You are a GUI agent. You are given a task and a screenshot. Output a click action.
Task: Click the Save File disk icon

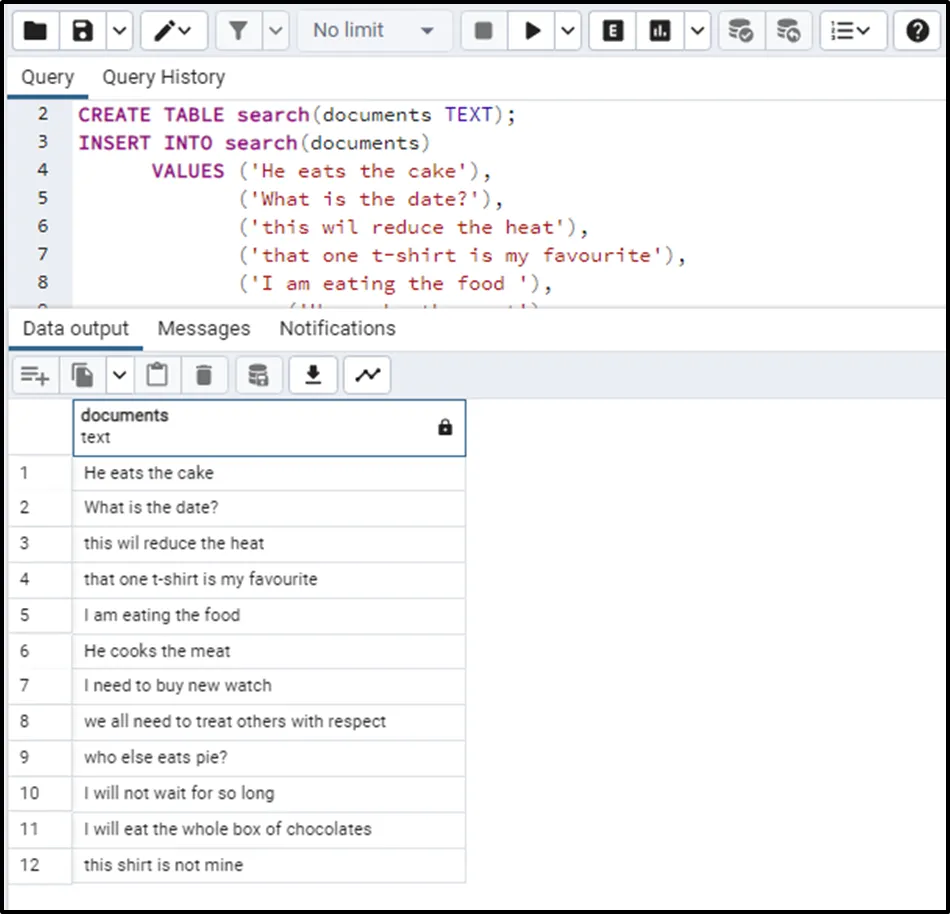84,31
